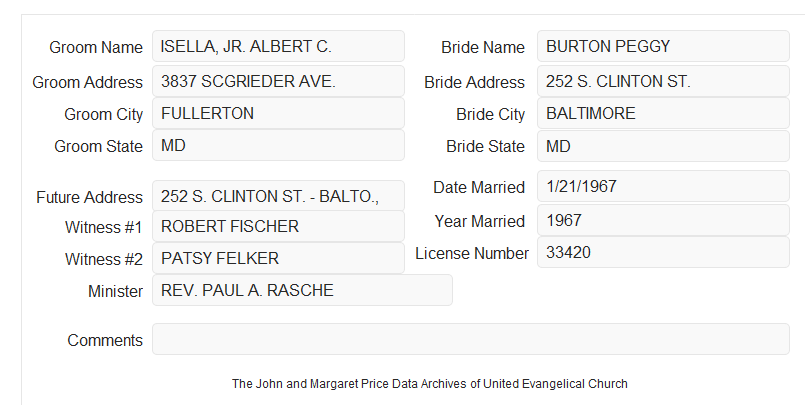Viewport: 805px width, 405px height.
Task: Click the Groom State field
Action: 278,145
